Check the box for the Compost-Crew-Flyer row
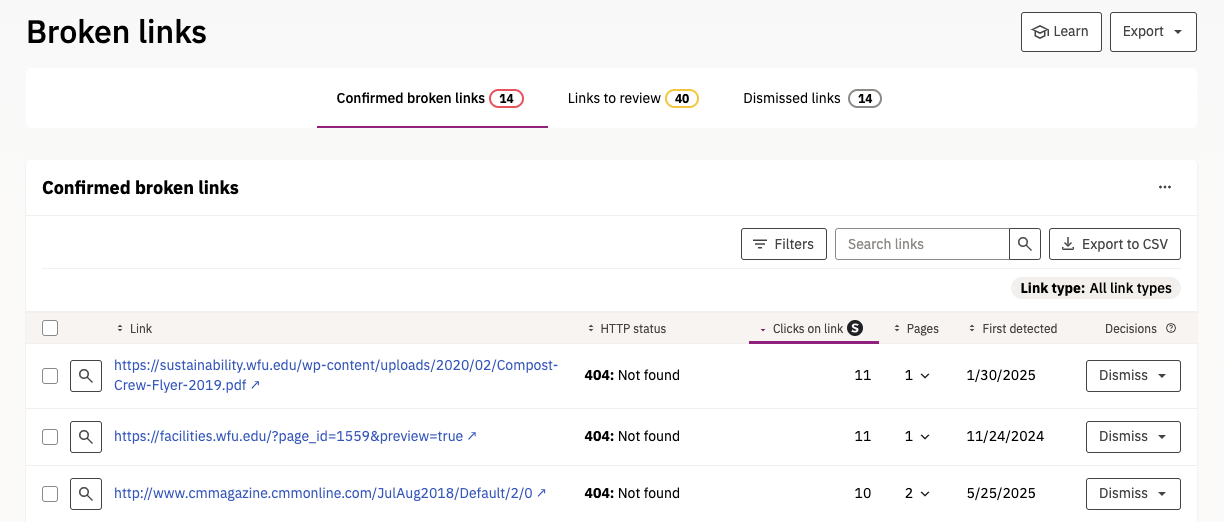Viewport: 1224px width, 522px height. pos(50,376)
